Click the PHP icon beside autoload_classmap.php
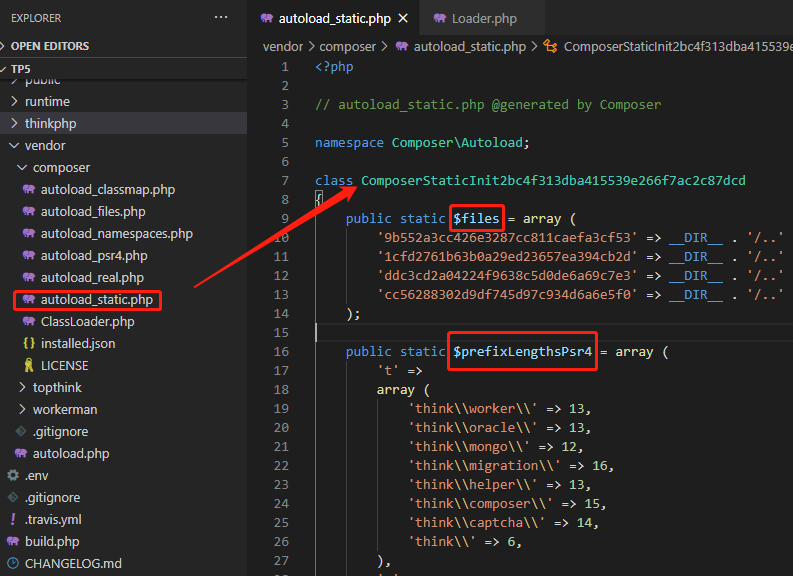Screen dimensions: 793x576 [x=29, y=189]
